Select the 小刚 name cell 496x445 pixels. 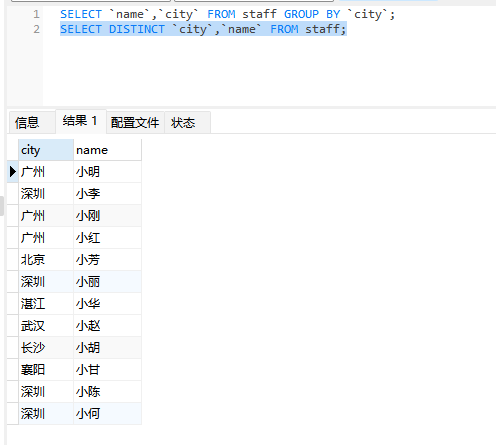(x=107, y=216)
